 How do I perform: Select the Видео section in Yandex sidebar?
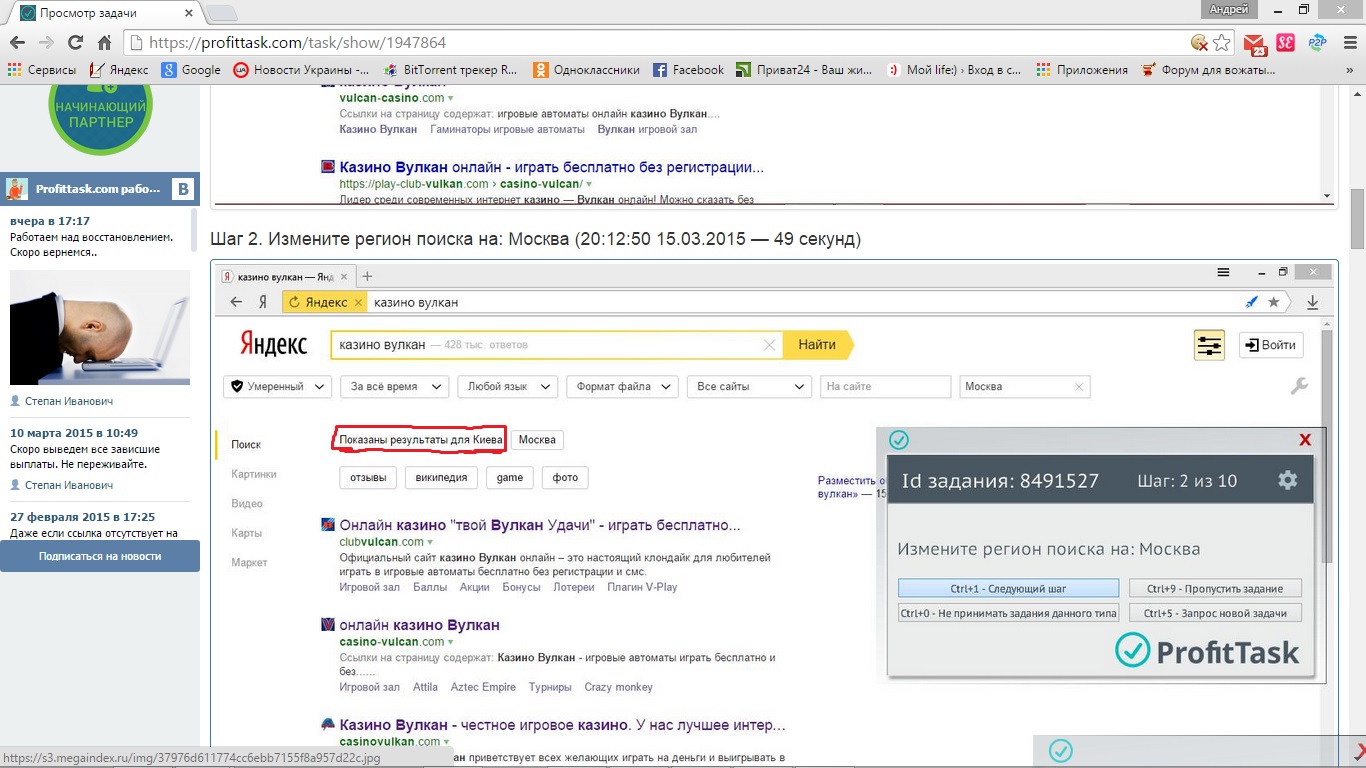247,504
